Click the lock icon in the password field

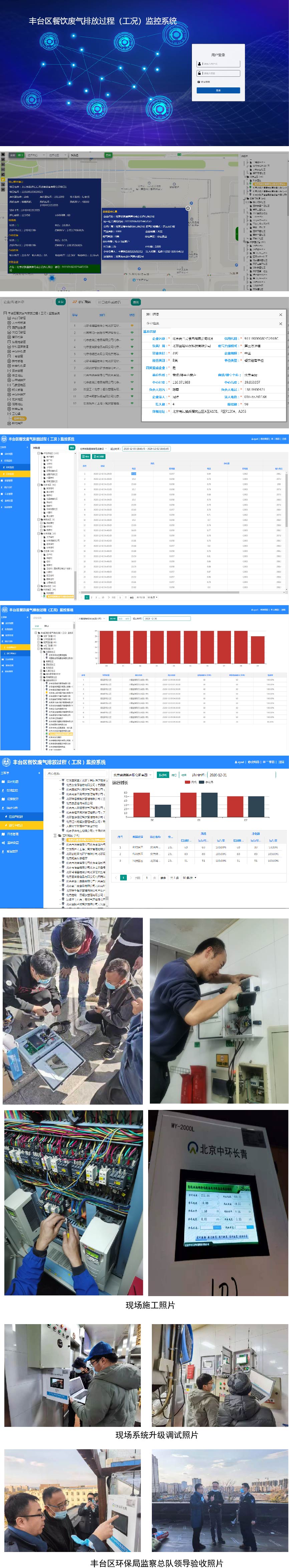point(199,73)
